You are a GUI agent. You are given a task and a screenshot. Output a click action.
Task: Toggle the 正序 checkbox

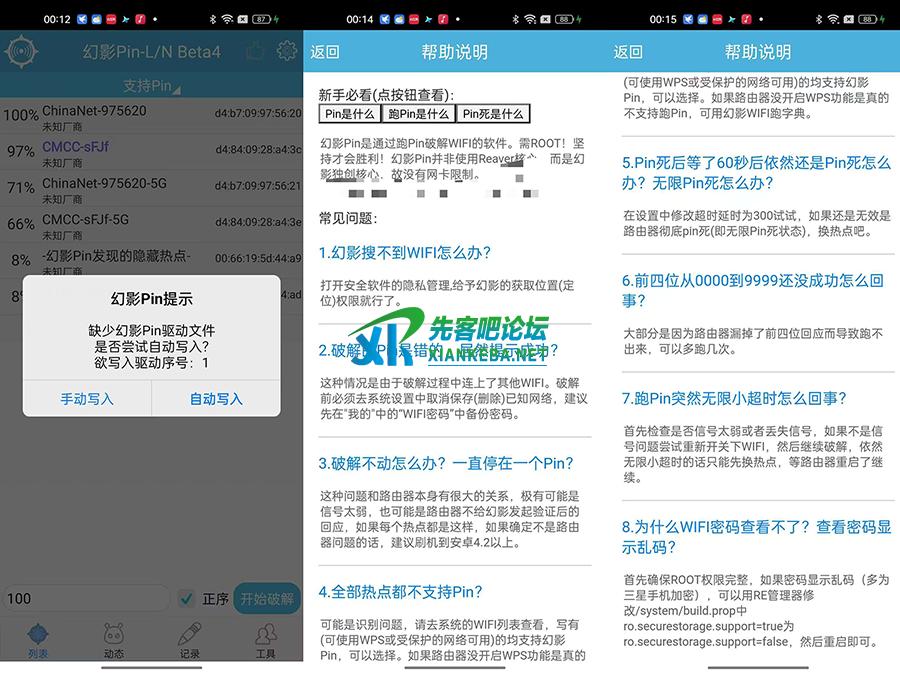pyautogui.click(x=186, y=598)
